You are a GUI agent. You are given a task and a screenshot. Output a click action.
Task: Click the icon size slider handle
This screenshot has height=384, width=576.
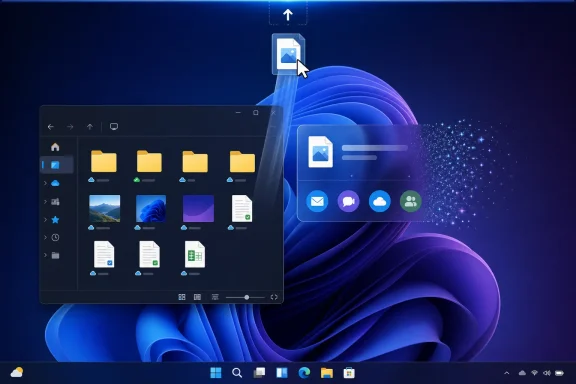pyautogui.click(x=247, y=297)
